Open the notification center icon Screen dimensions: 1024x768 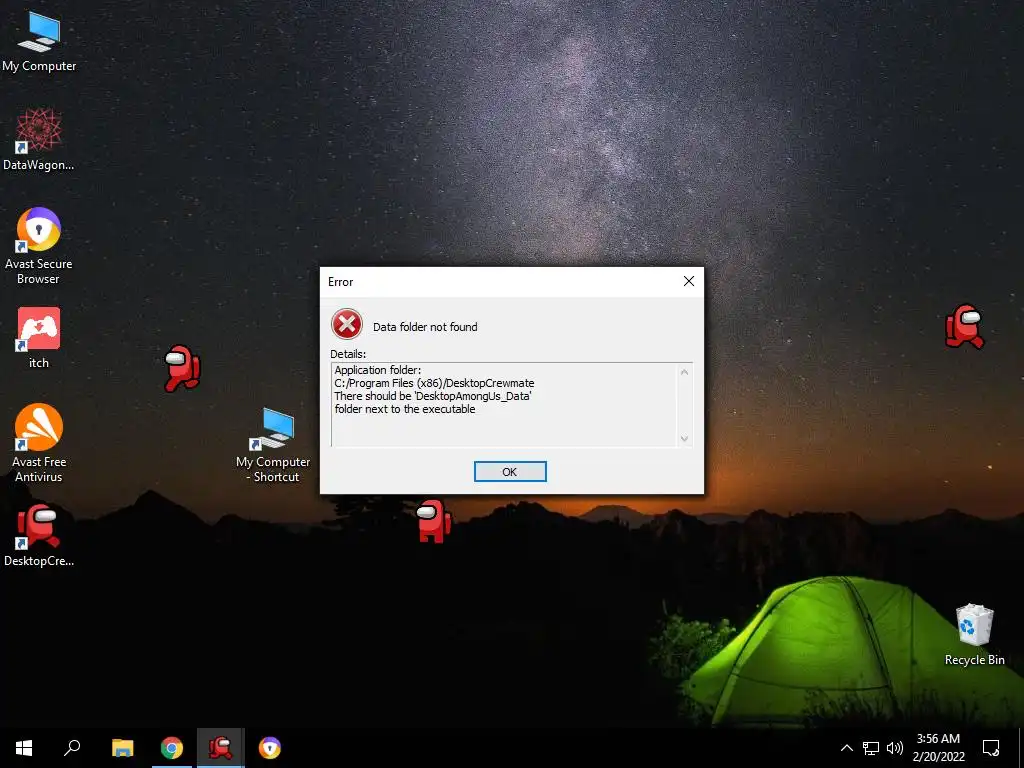click(991, 748)
